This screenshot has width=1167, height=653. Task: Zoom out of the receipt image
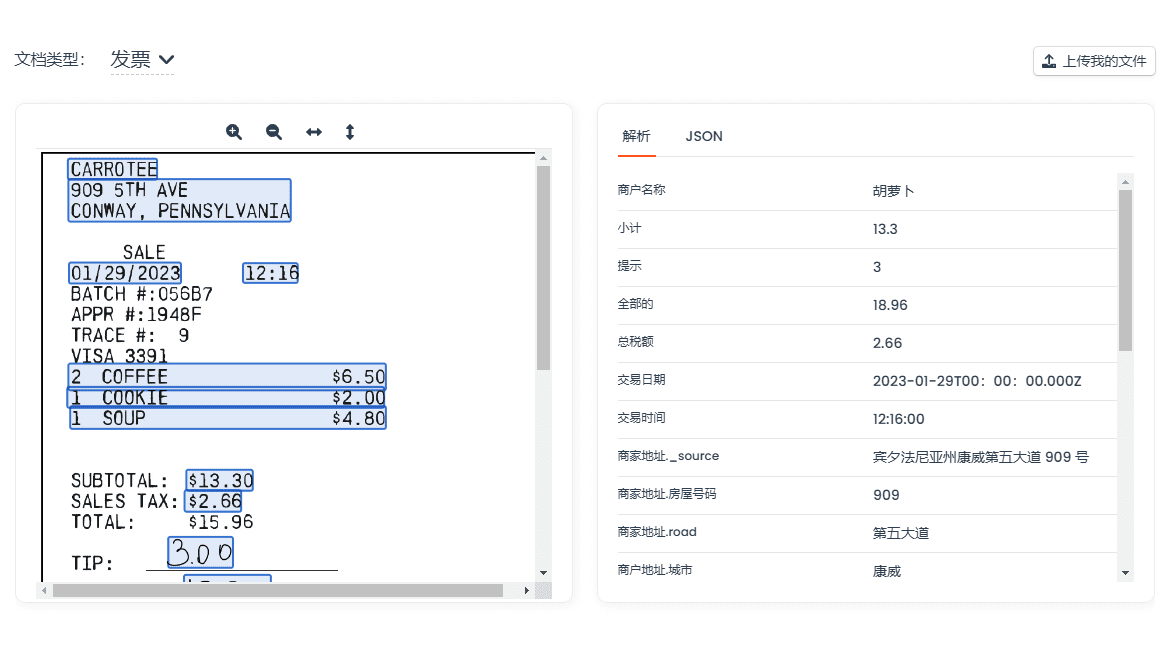(274, 132)
